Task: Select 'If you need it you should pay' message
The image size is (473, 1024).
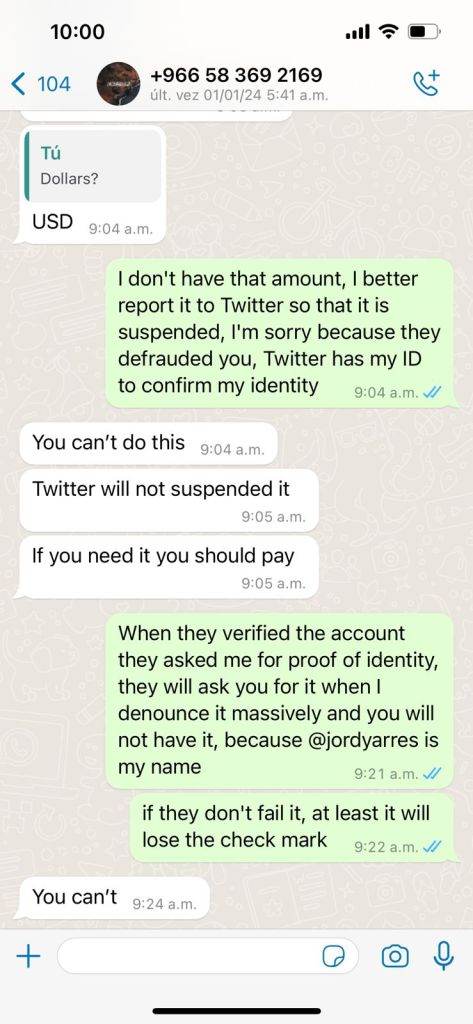Action: (x=169, y=568)
